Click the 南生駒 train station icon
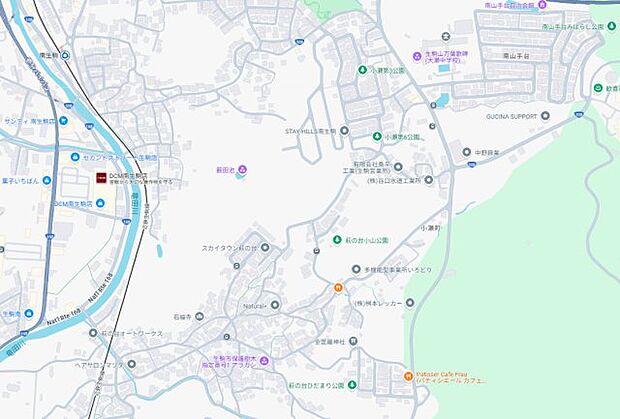 coord(65,56)
